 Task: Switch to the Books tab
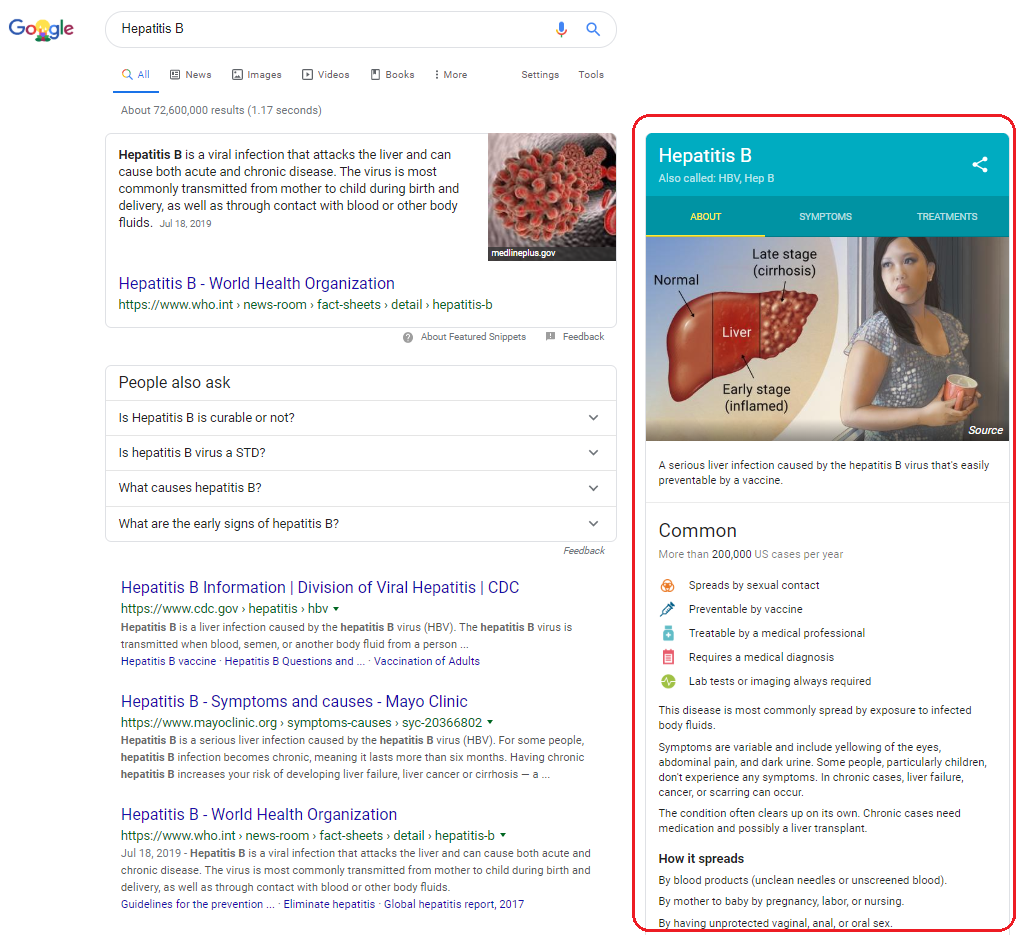pyautogui.click(x=393, y=75)
